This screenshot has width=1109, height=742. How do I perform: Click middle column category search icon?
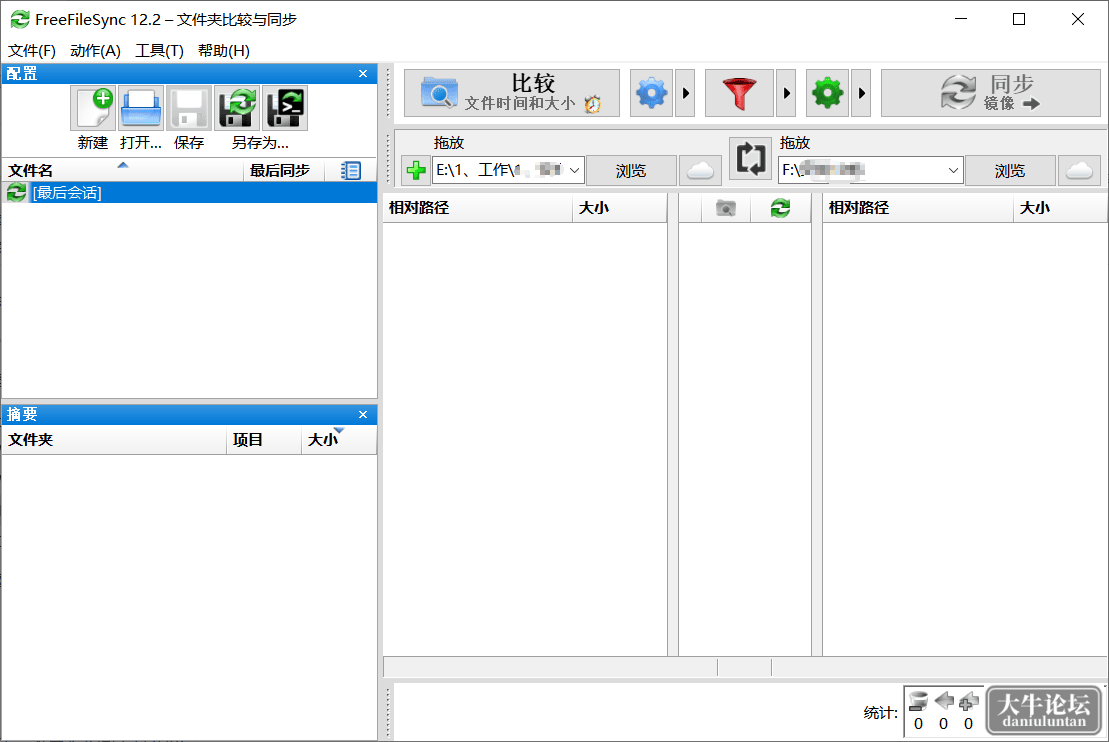tap(726, 208)
